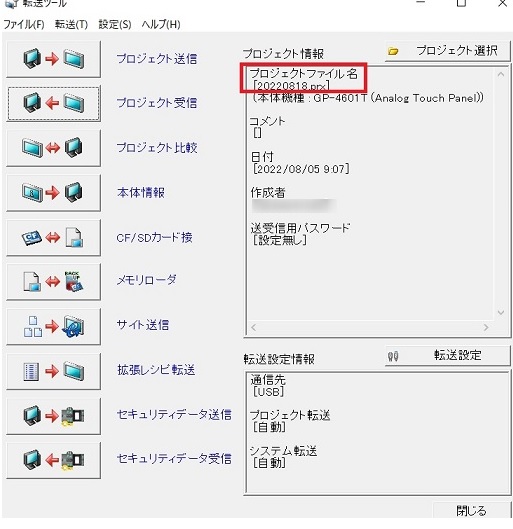Click the [自動] value under システム転送
The width and height of the screenshot is (513, 529).
click(x=269, y=463)
